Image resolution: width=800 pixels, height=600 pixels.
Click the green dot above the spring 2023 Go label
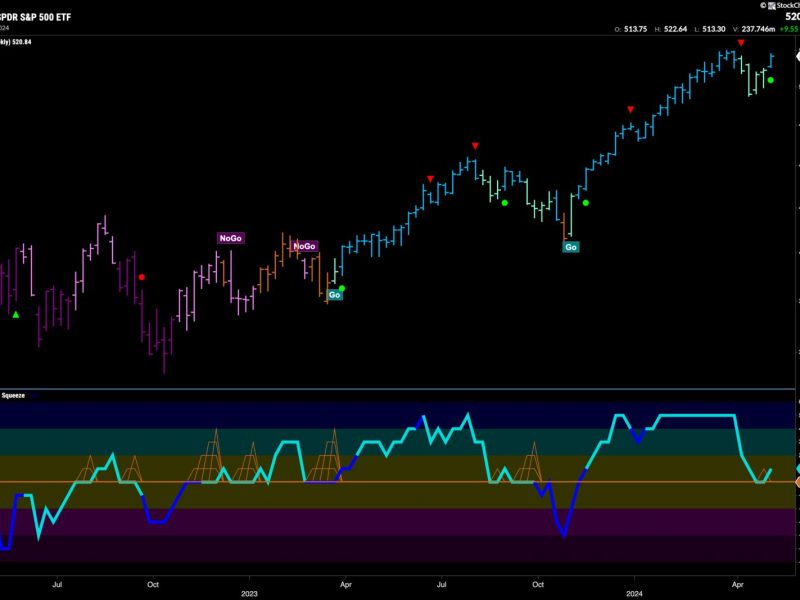pyautogui.click(x=342, y=289)
